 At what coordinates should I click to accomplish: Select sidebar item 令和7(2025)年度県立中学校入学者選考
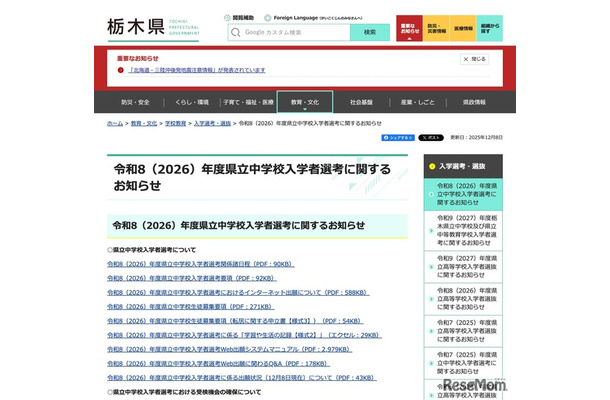463,363
